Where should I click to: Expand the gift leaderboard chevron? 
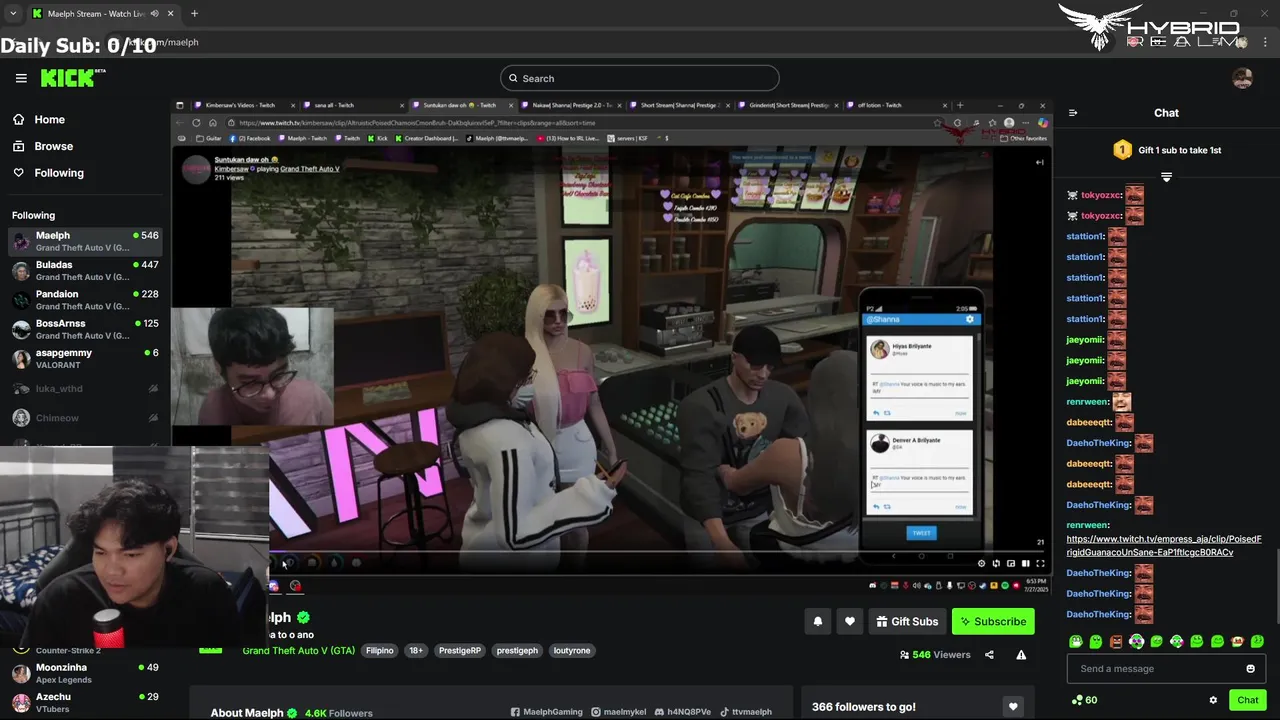1166,177
